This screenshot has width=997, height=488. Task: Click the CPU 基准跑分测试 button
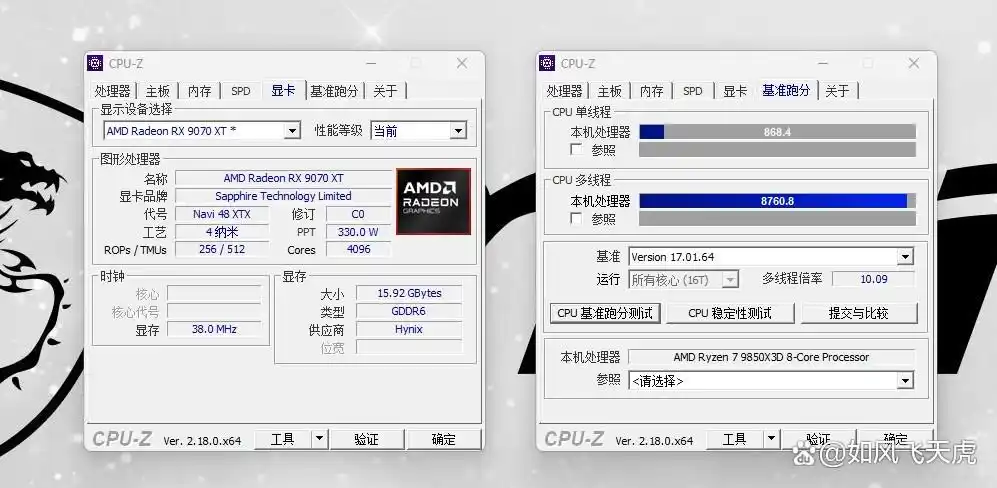click(x=605, y=313)
